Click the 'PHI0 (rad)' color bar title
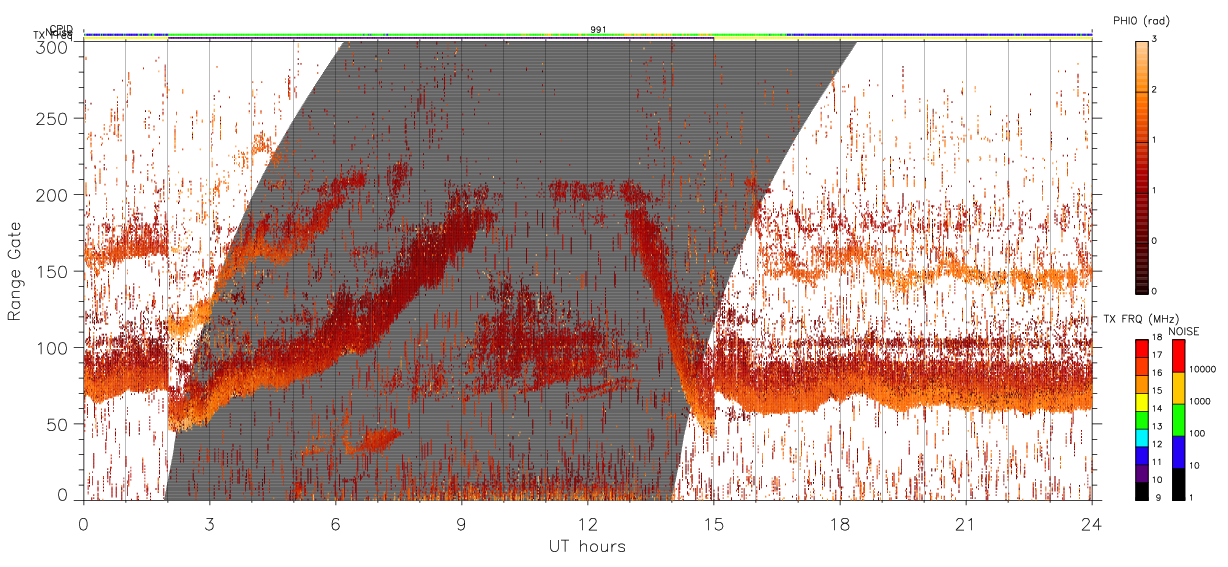The width and height of the screenshot is (1228, 567). [1141, 20]
